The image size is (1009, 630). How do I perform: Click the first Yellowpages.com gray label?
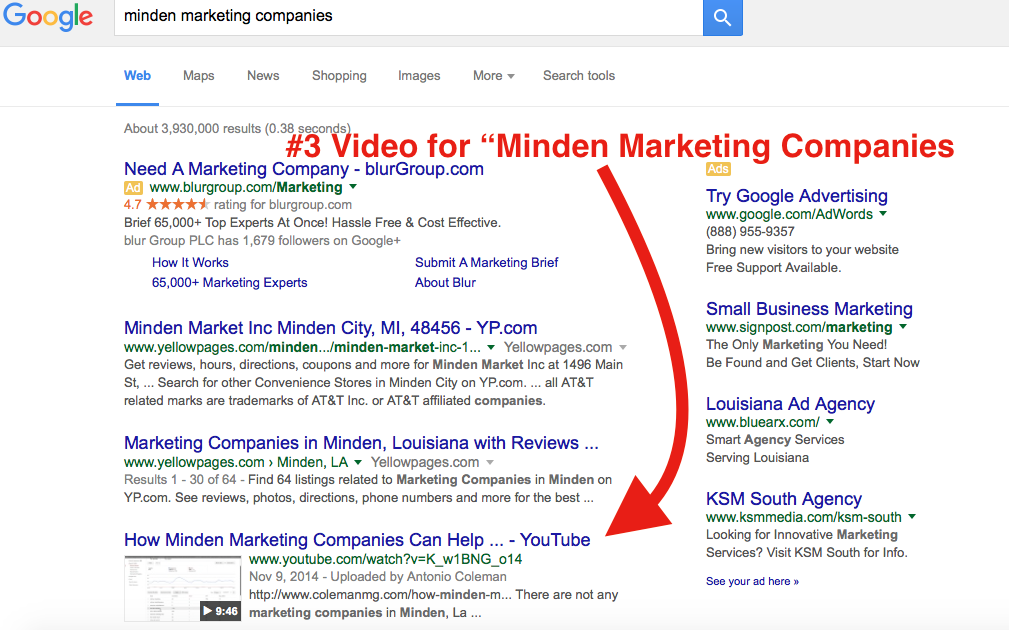click(558, 347)
